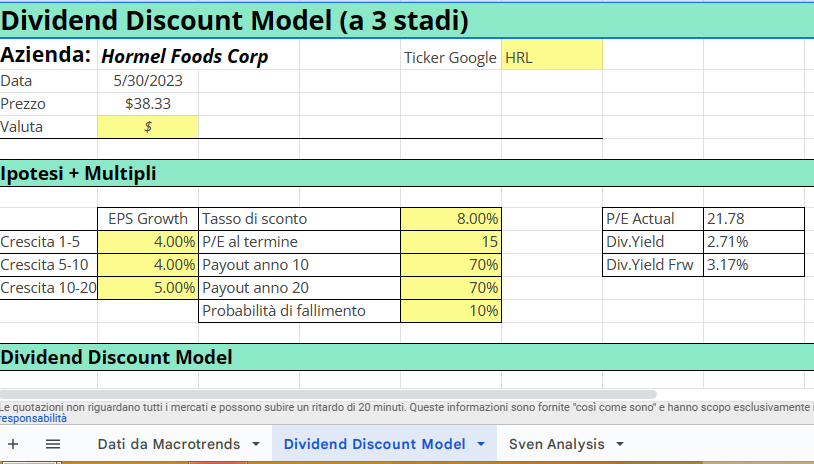The height and width of the screenshot is (464, 814).
Task: Click the P/E Actual value 21.78
Action: coord(754,219)
